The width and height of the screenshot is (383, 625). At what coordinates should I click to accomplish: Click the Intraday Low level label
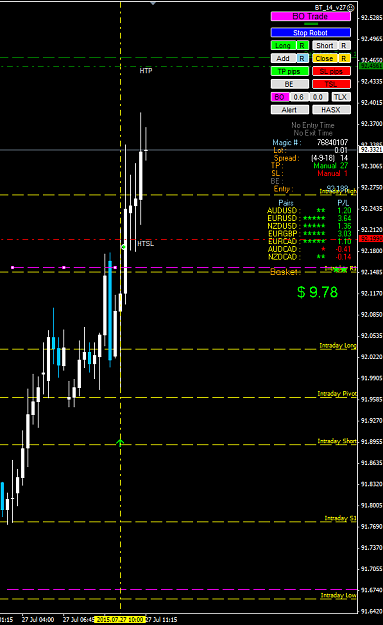pos(339,595)
